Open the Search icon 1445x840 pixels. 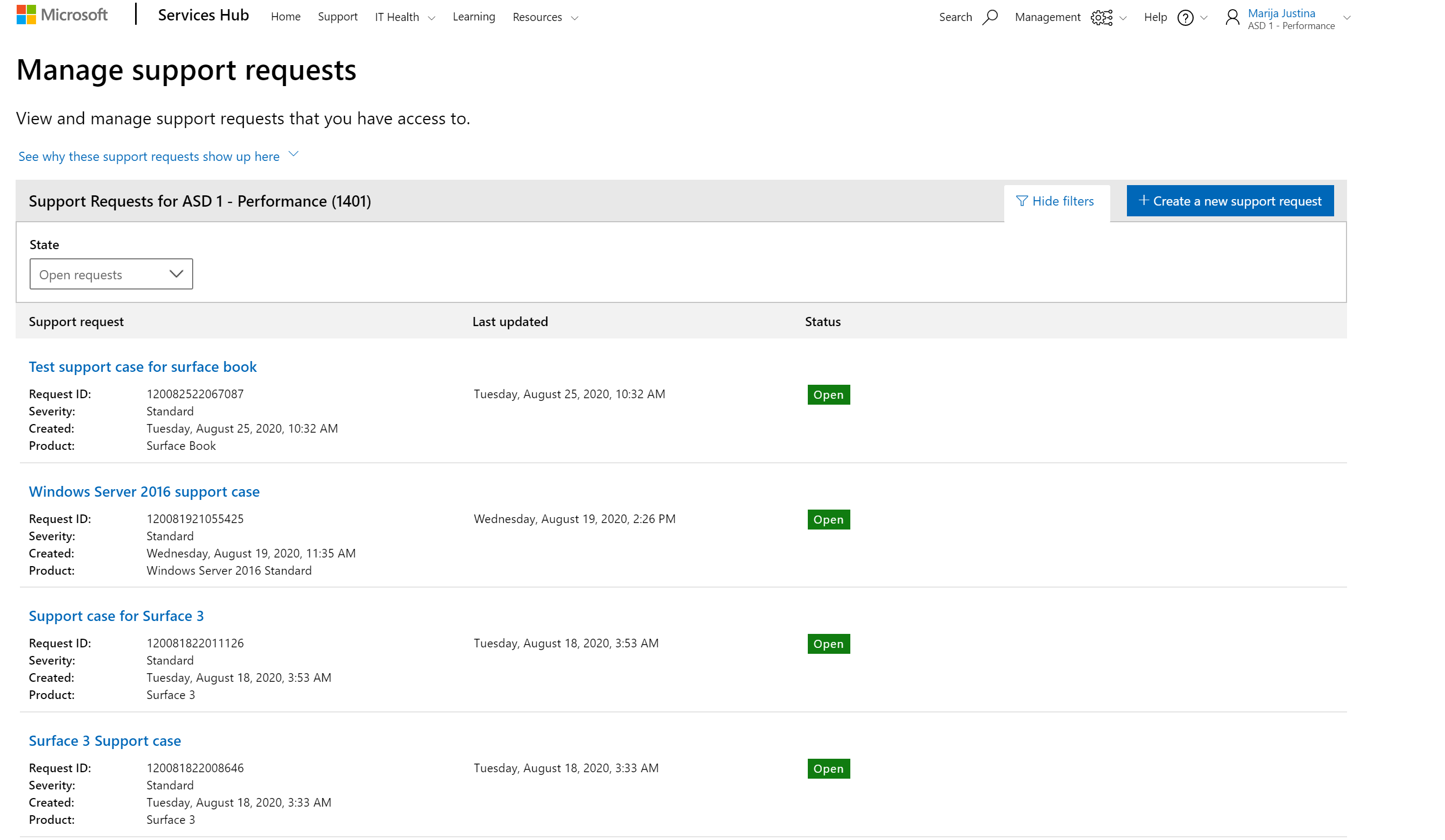[989, 17]
